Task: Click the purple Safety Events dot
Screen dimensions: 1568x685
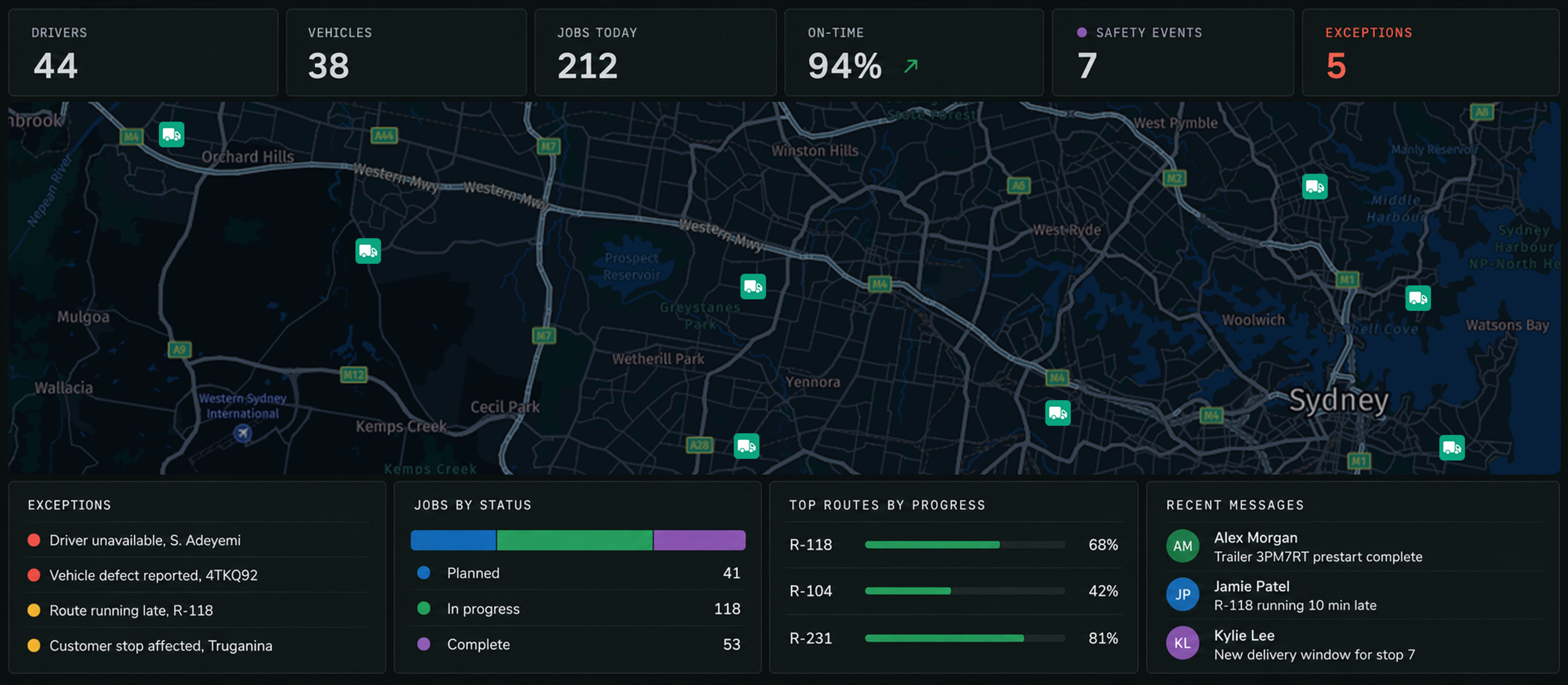Action: 1082,33
